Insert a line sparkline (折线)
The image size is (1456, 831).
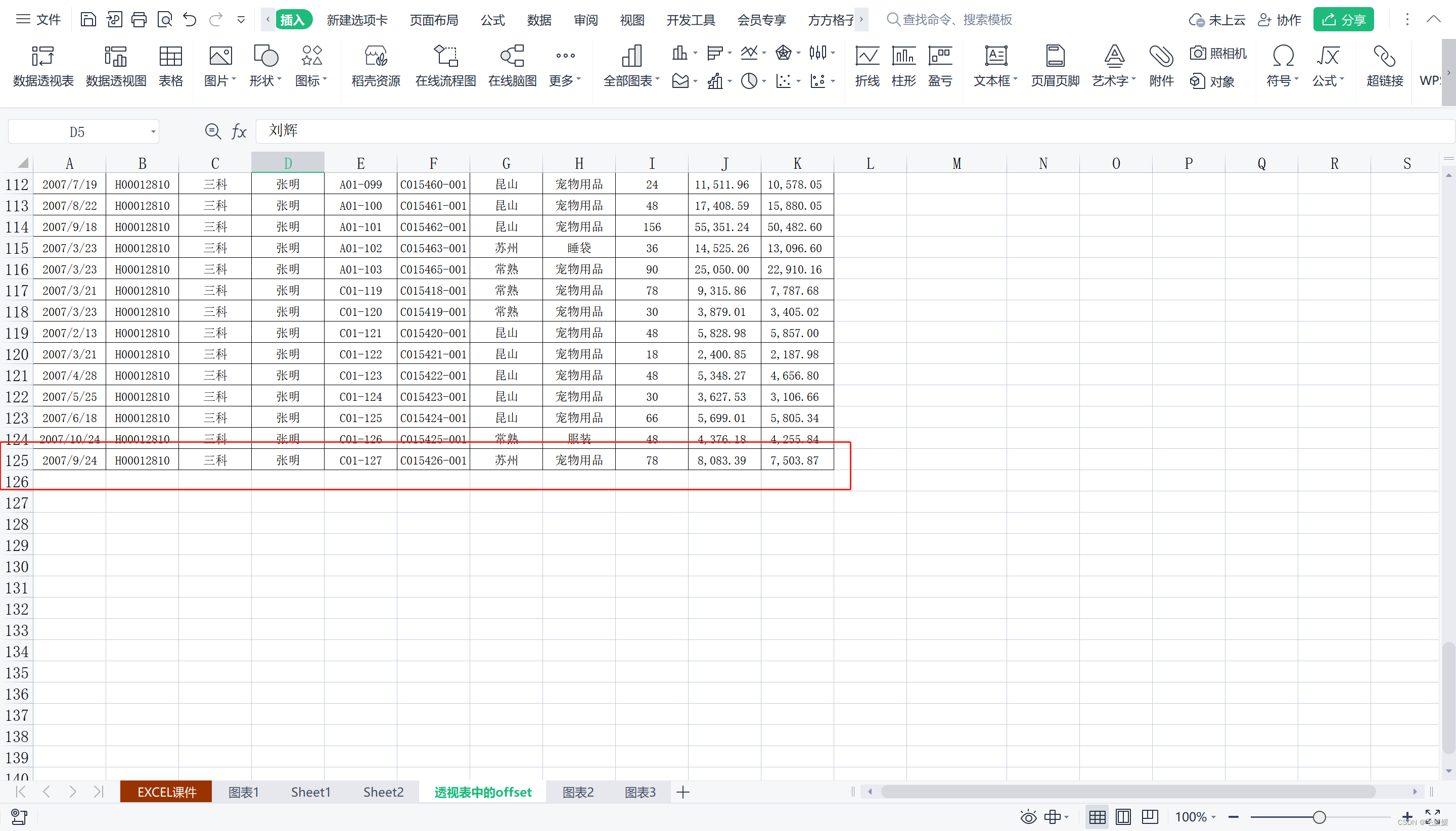(x=867, y=66)
